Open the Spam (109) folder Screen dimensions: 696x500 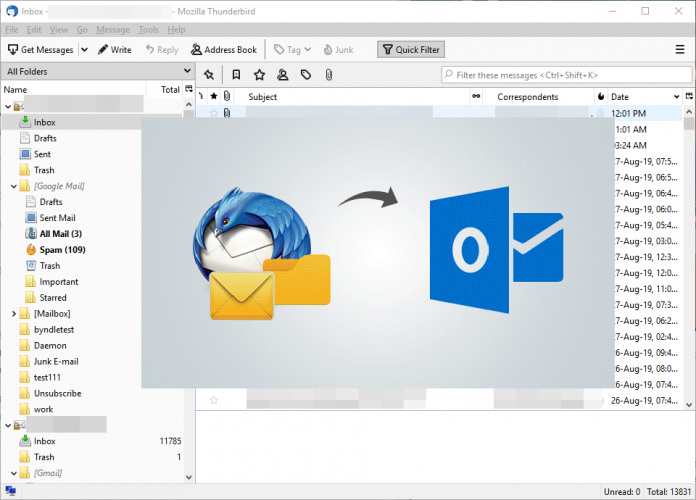pos(62,250)
